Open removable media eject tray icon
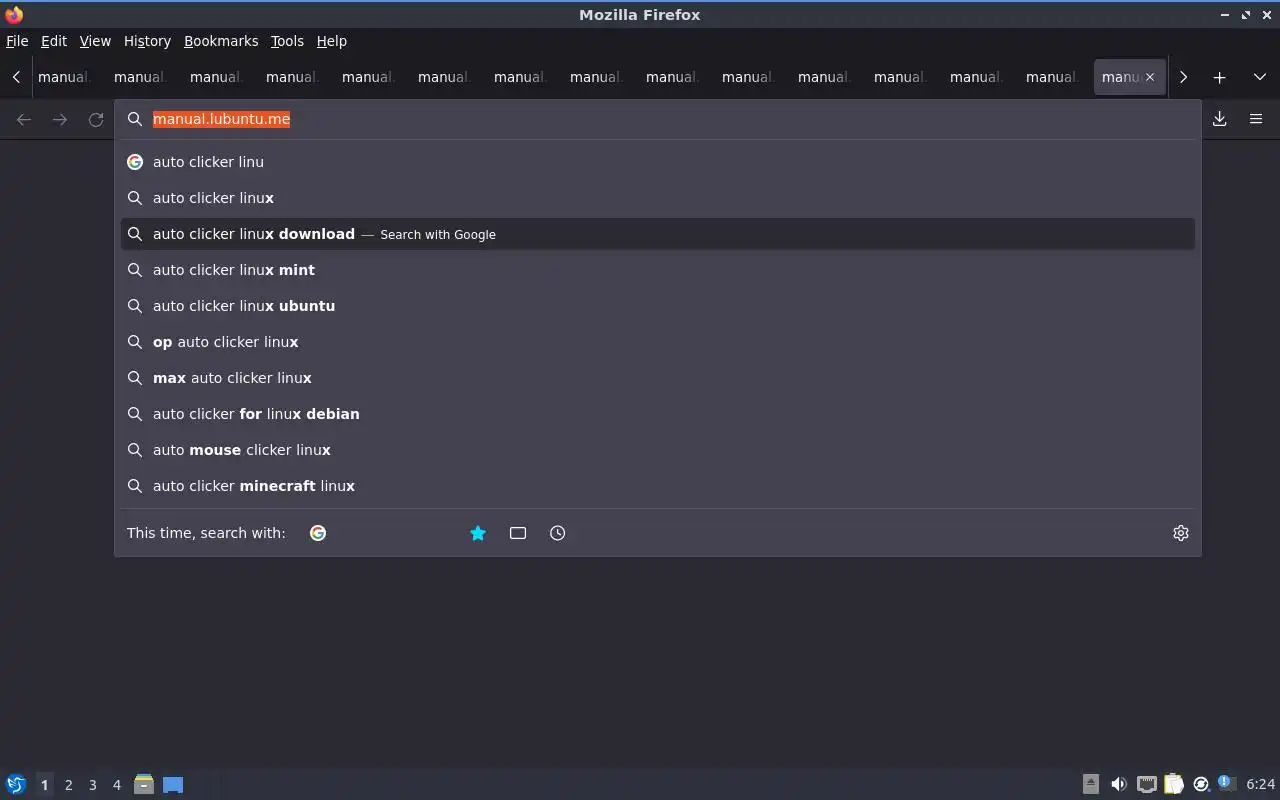 tap(1091, 784)
